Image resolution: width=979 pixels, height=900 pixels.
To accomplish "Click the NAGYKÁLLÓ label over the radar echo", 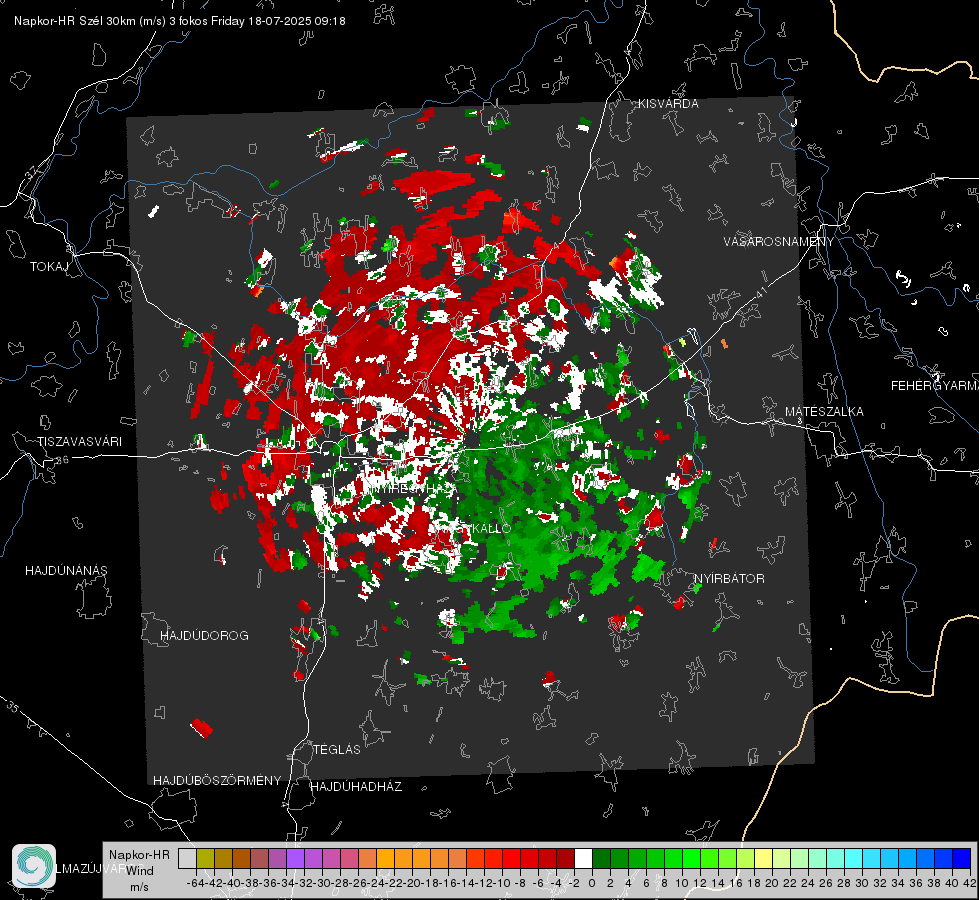I will (x=473, y=528).
